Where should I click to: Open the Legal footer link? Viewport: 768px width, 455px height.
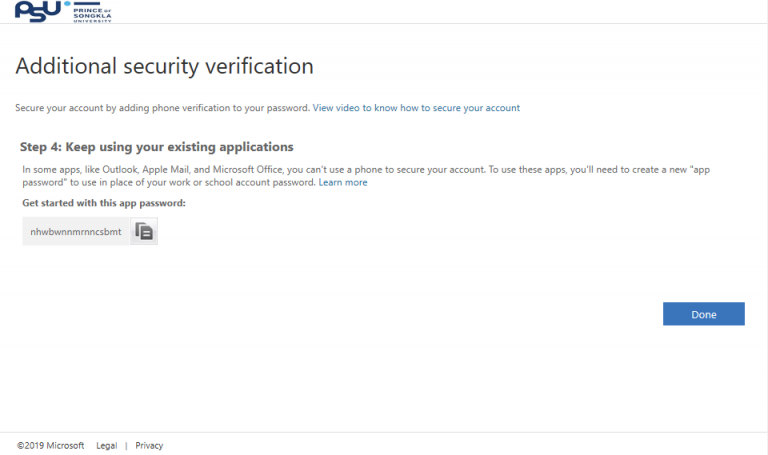click(106, 445)
